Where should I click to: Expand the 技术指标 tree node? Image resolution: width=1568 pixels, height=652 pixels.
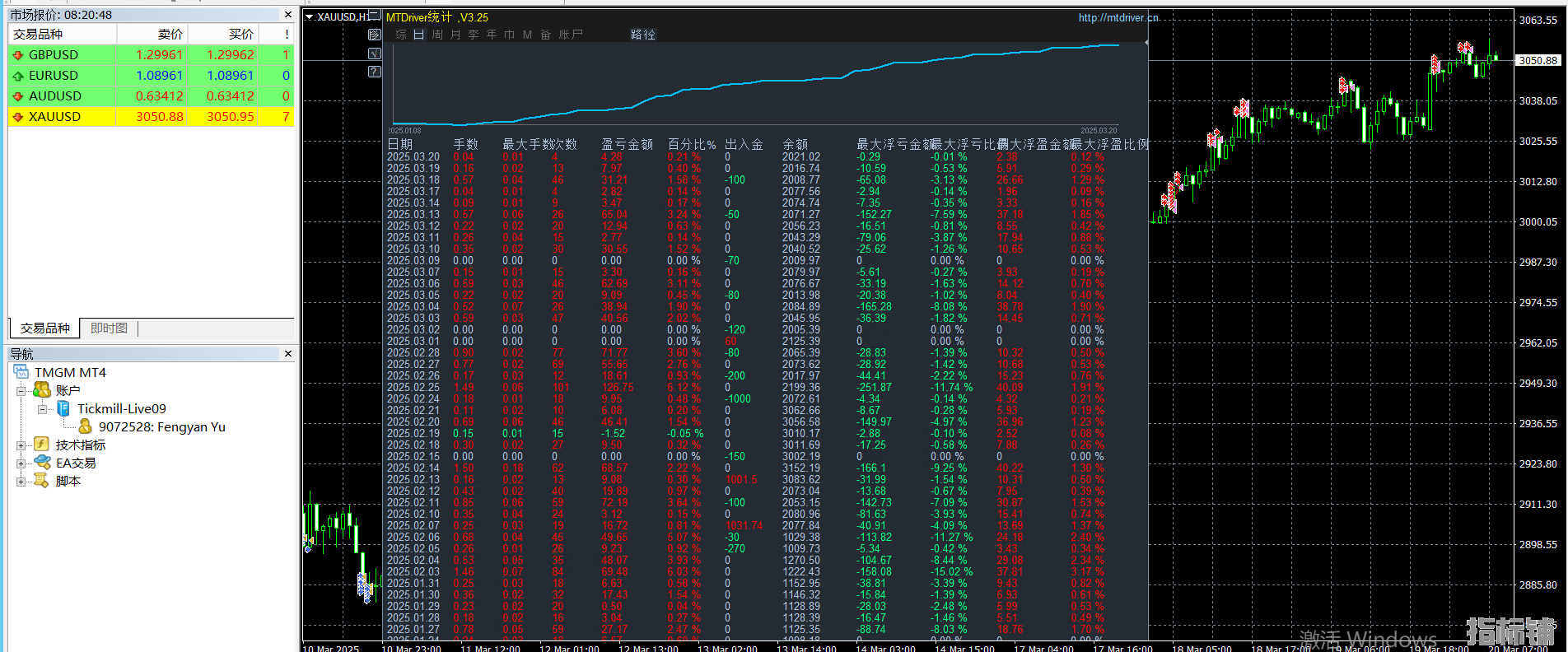click(21, 445)
